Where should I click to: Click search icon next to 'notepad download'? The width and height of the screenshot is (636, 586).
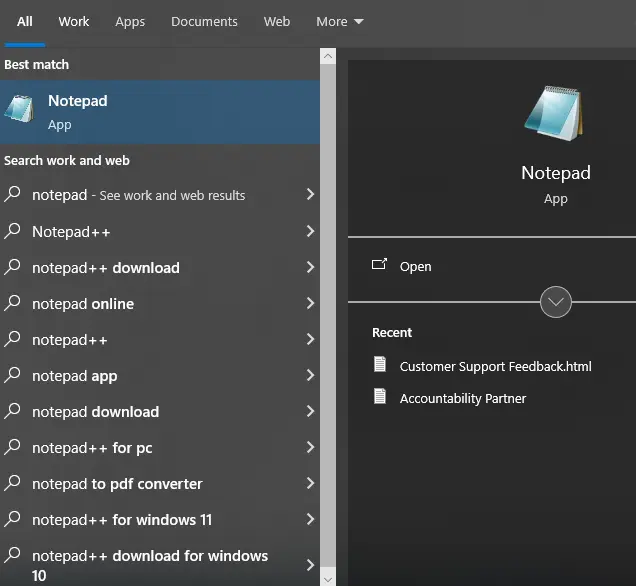pos(12,411)
